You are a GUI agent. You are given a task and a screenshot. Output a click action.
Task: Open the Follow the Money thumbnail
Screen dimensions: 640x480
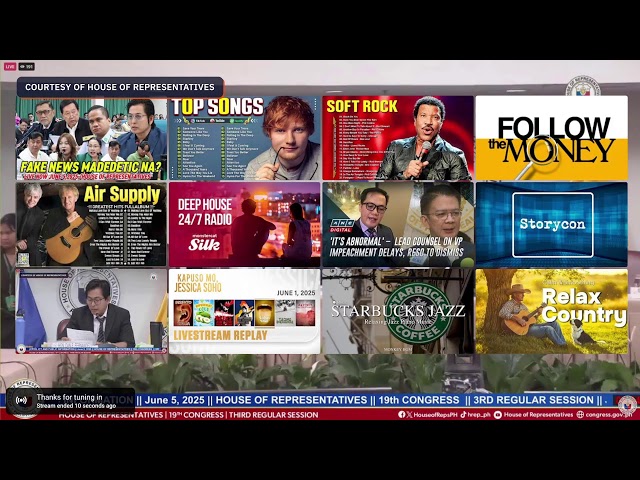click(551, 138)
